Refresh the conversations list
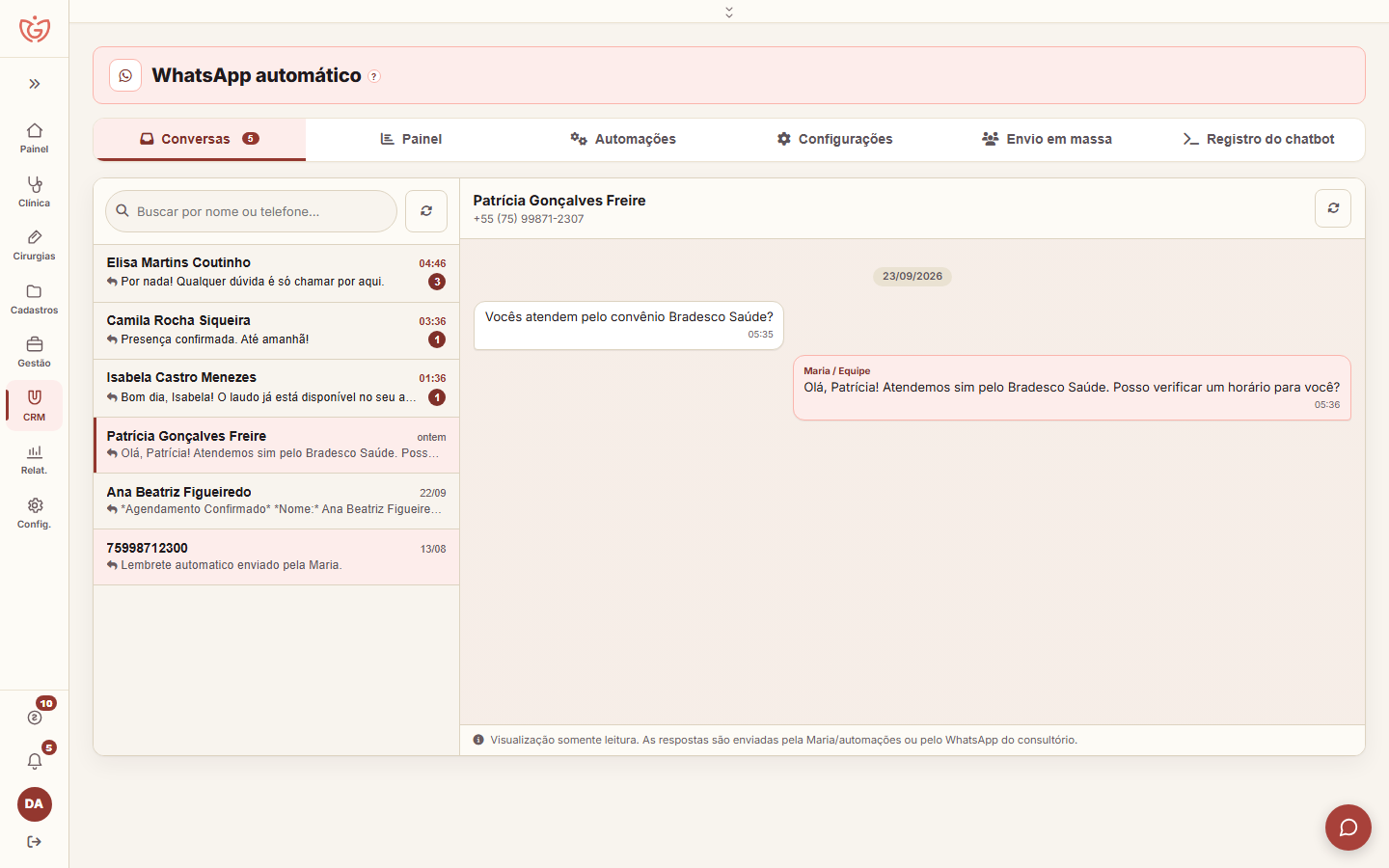 pyautogui.click(x=426, y=211)
